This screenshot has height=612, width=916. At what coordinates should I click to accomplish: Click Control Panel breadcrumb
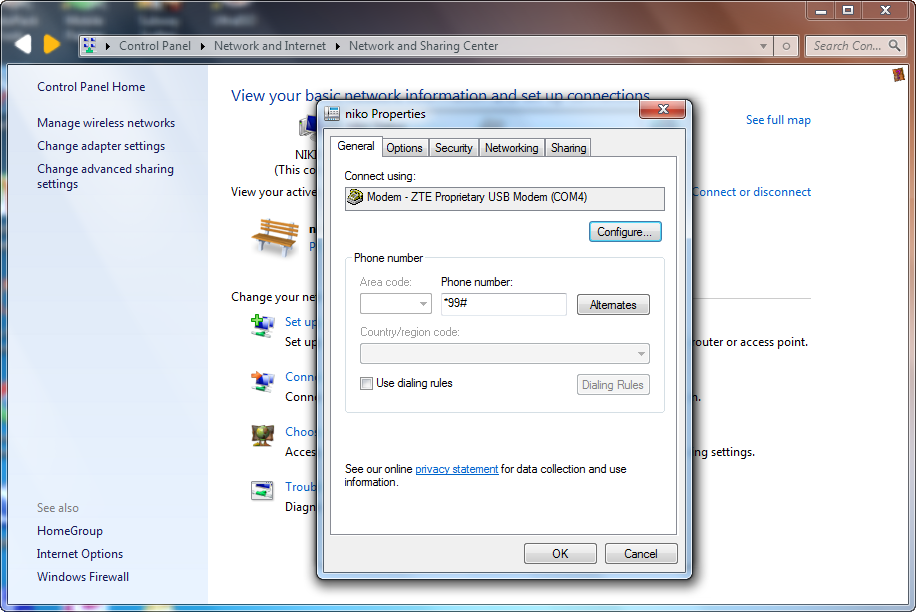(155, 46)
